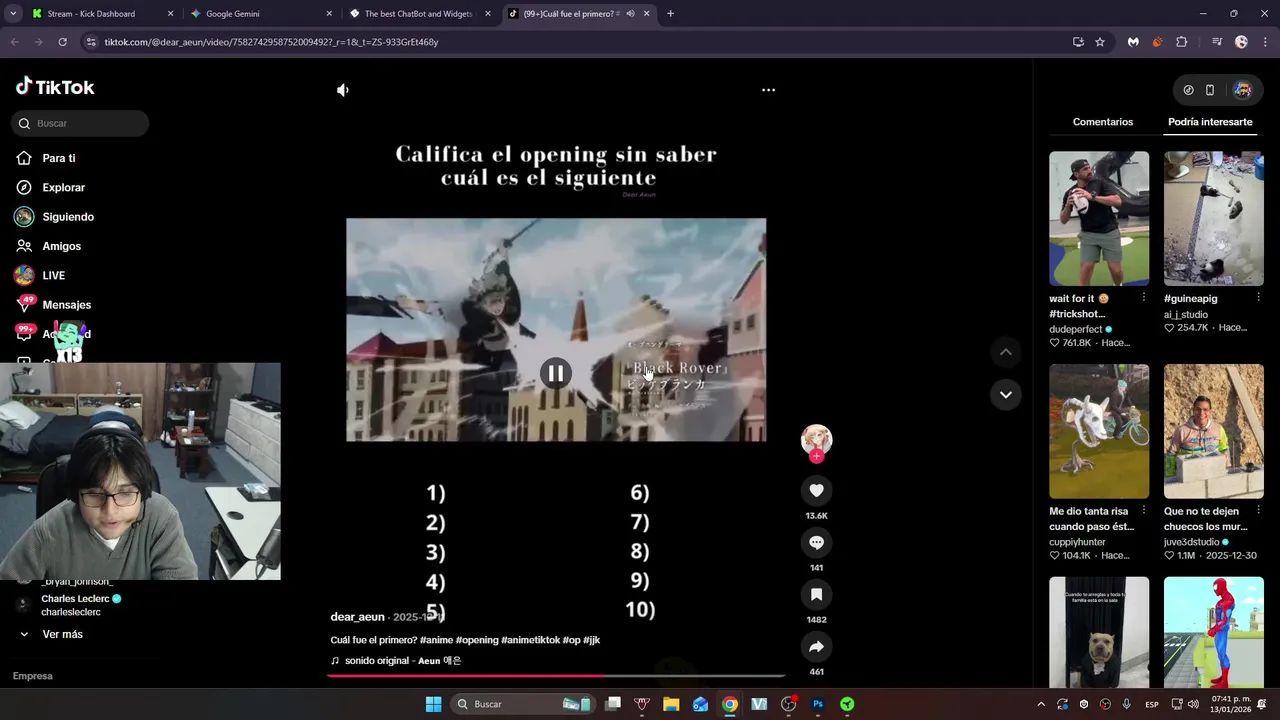Open the #anime hashtag in caption
This screenshot has height=720, width=1280.
coord(436,640)
